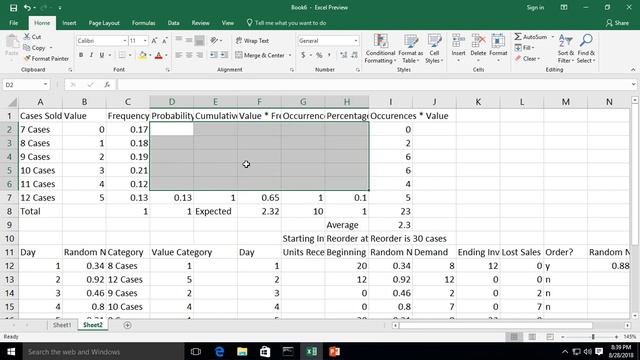Image resolution: width=640 pixels, height=360 pixels.
Task: Click the Save icon in title bar
Action: click(x=13, y=8)
